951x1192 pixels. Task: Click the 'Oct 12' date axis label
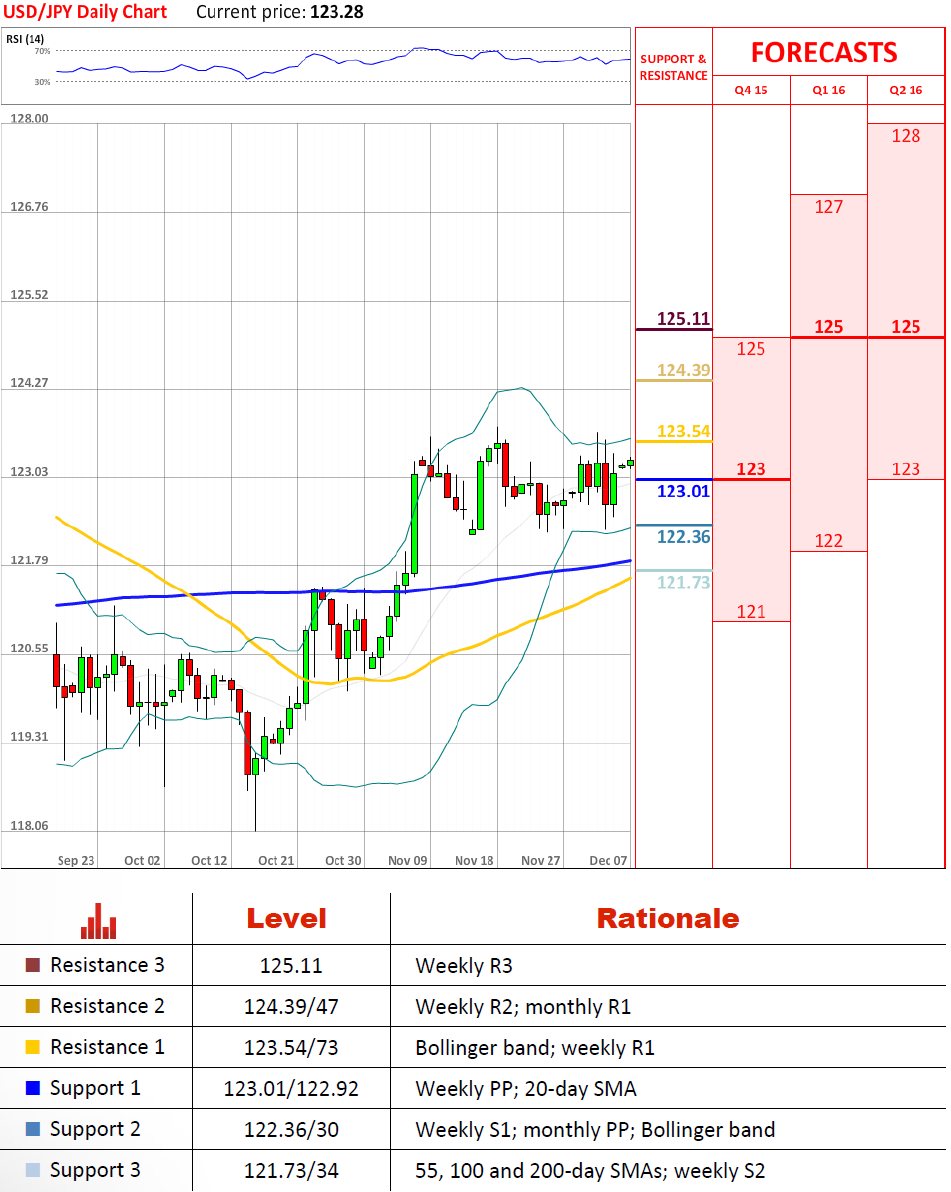tap(209, 861)
